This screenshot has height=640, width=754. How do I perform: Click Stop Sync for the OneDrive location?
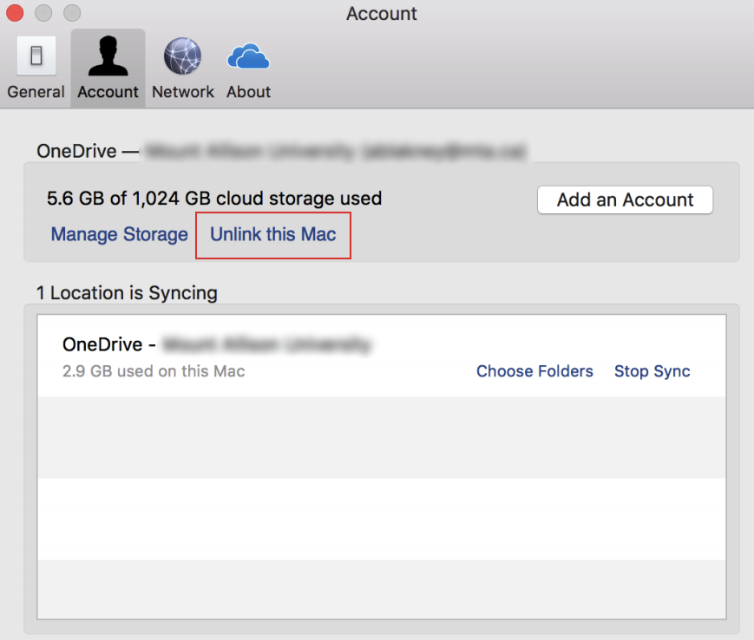coord(652,371)
